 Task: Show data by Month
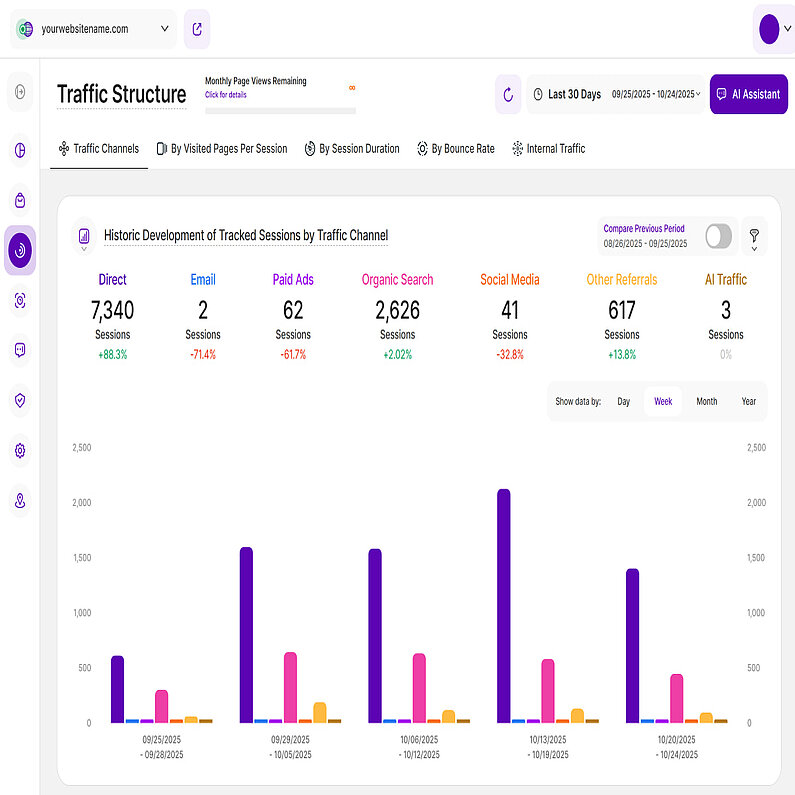[x=706, y=401]
